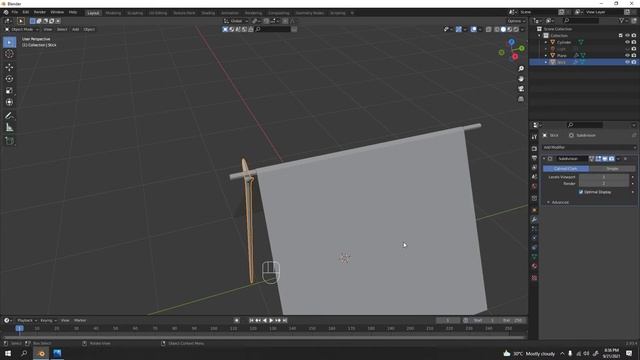This screenshot has width=640, height=360.
Task: Adjust the Levels Viewport value field
Action: (604, 177)
